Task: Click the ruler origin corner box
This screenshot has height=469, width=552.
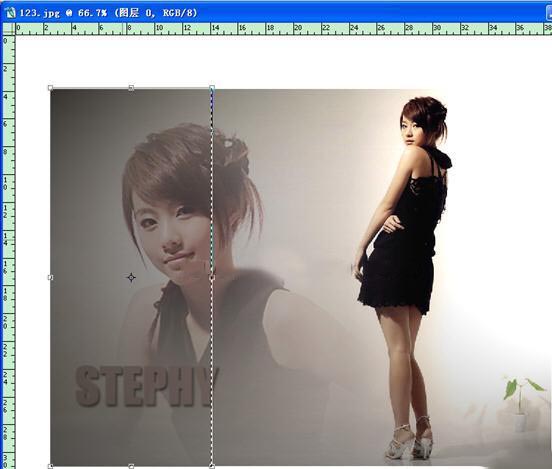Action: tap(8, 29)
